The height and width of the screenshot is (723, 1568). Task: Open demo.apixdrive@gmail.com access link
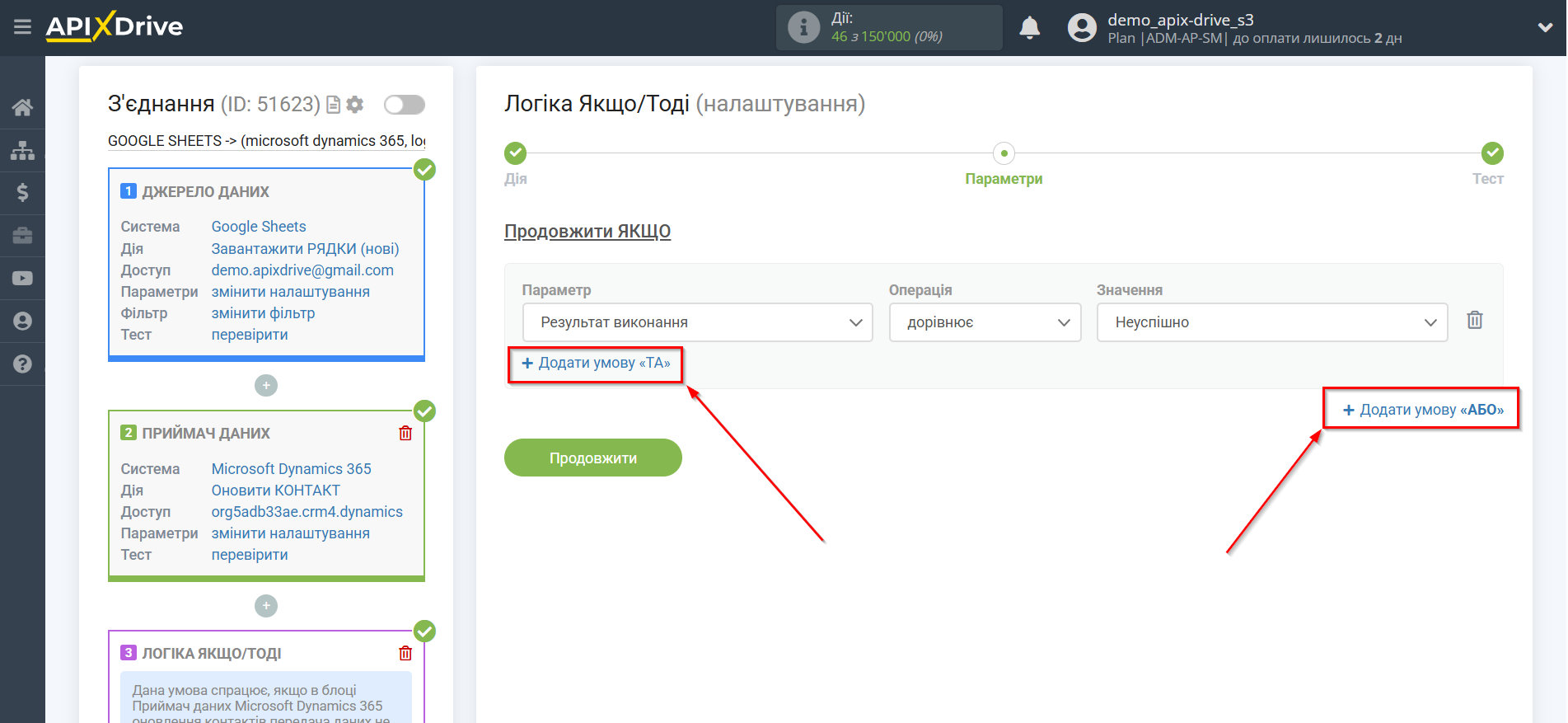pyautogui.click(x=302, y=270)
